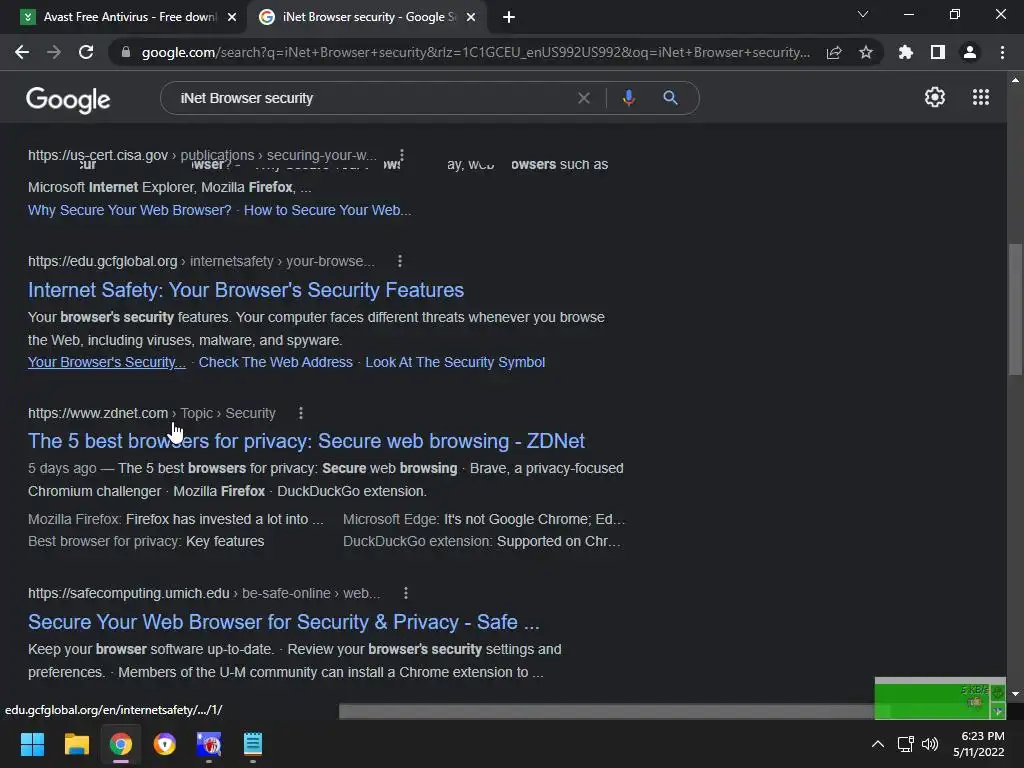Open the Brave browser taskbar icon
The height and width of the screenshot is (768, 1024).
165,744
